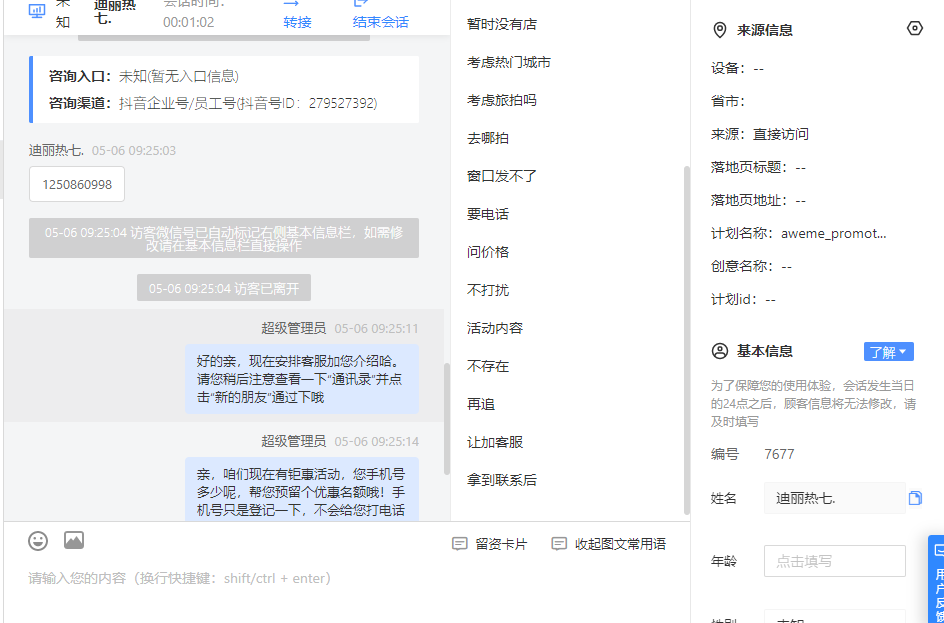The width and height of the screenshot is (944, 623).
Task: Open the settings hexagon beside 来源信息
Action: (914, 28)
